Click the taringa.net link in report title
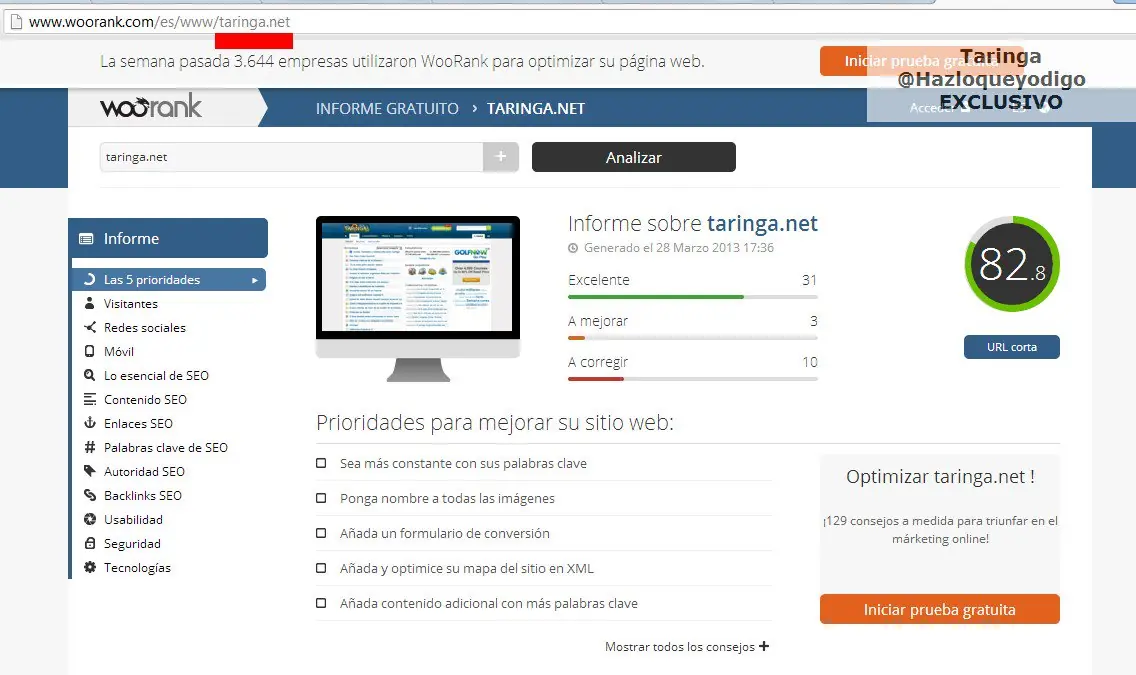 762,223
